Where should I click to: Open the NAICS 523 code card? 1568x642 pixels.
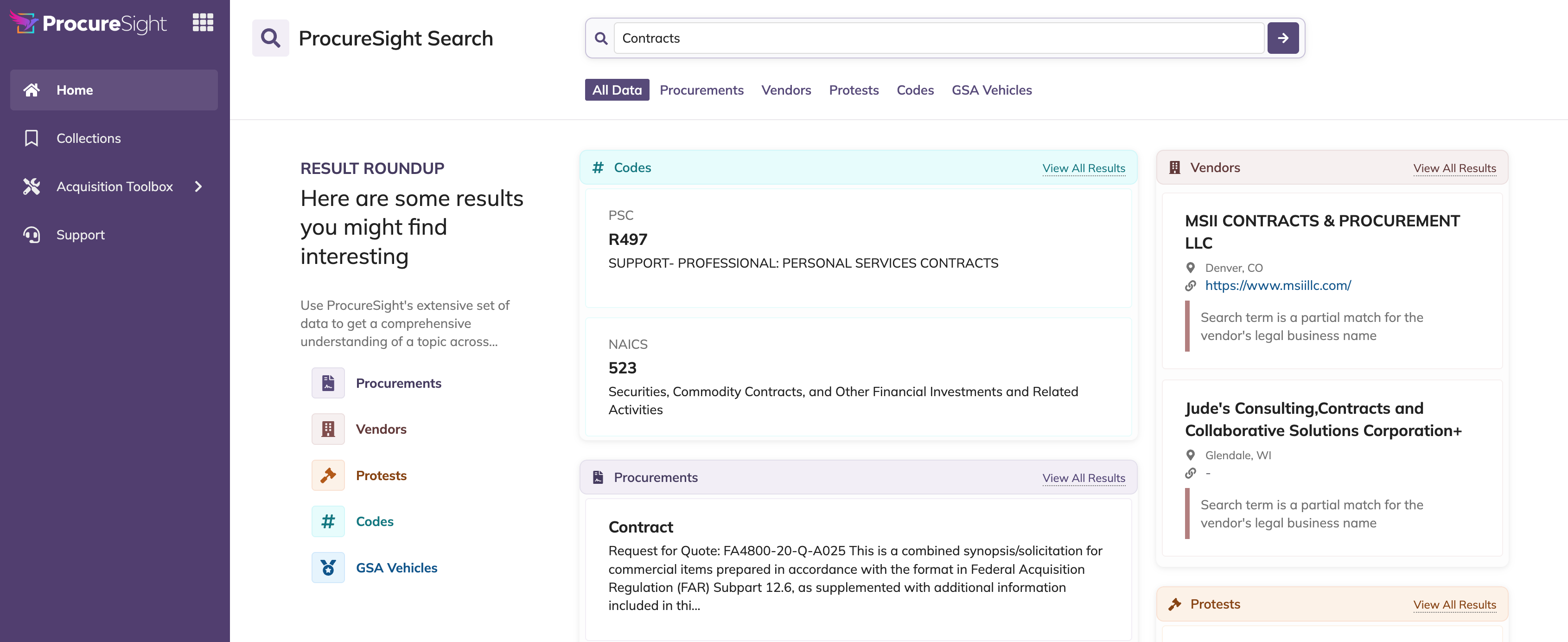pyautogui.click(x=858, y=376)
